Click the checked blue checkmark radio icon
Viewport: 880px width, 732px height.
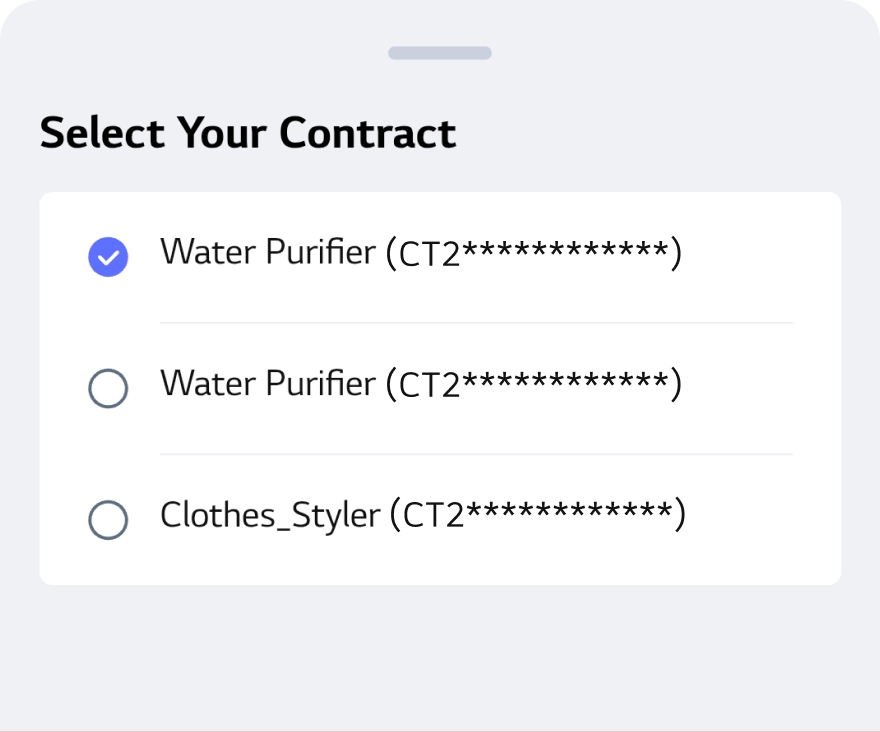click(x=108, y=257)
